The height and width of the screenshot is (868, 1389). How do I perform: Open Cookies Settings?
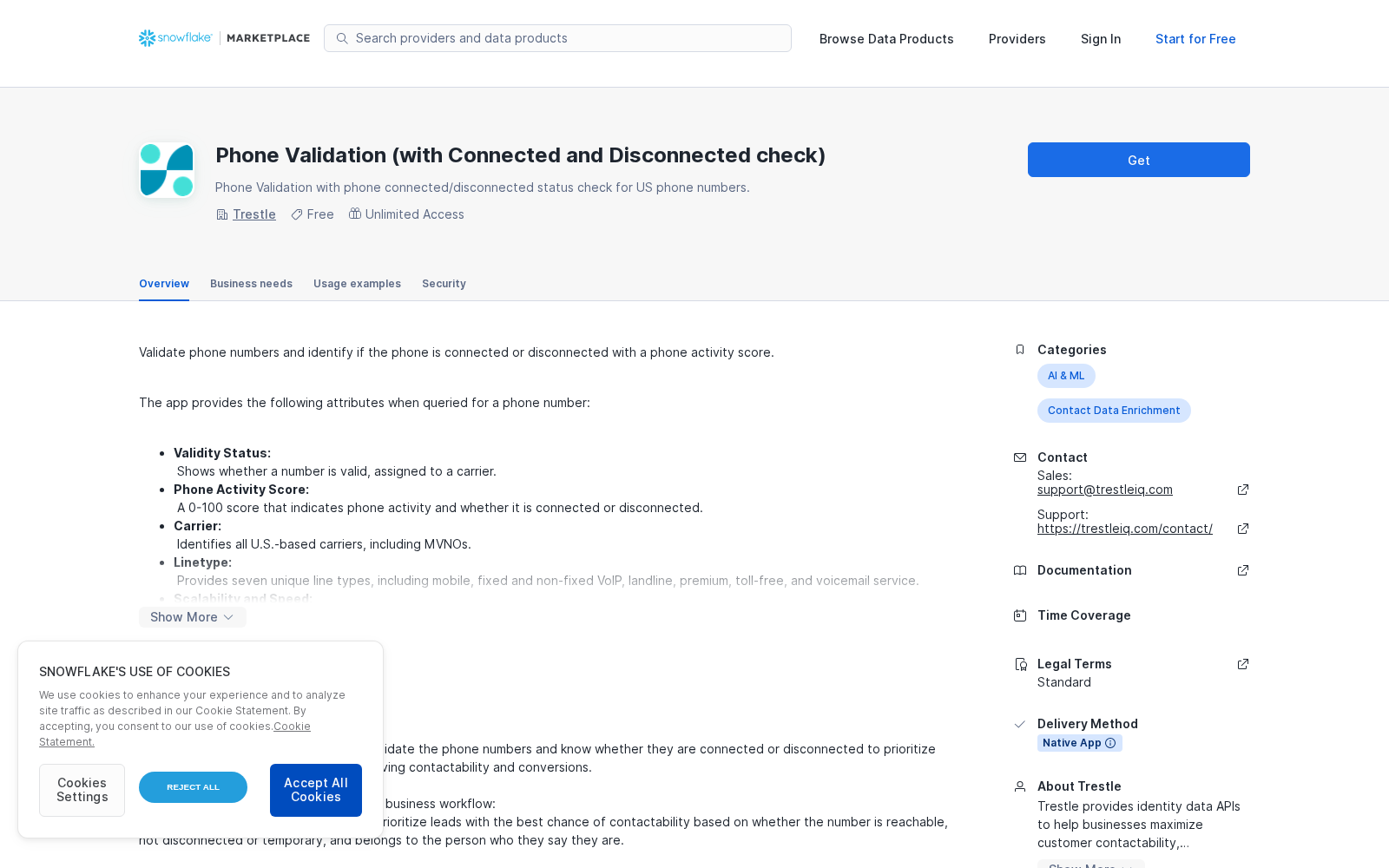[x=82, y=790]
